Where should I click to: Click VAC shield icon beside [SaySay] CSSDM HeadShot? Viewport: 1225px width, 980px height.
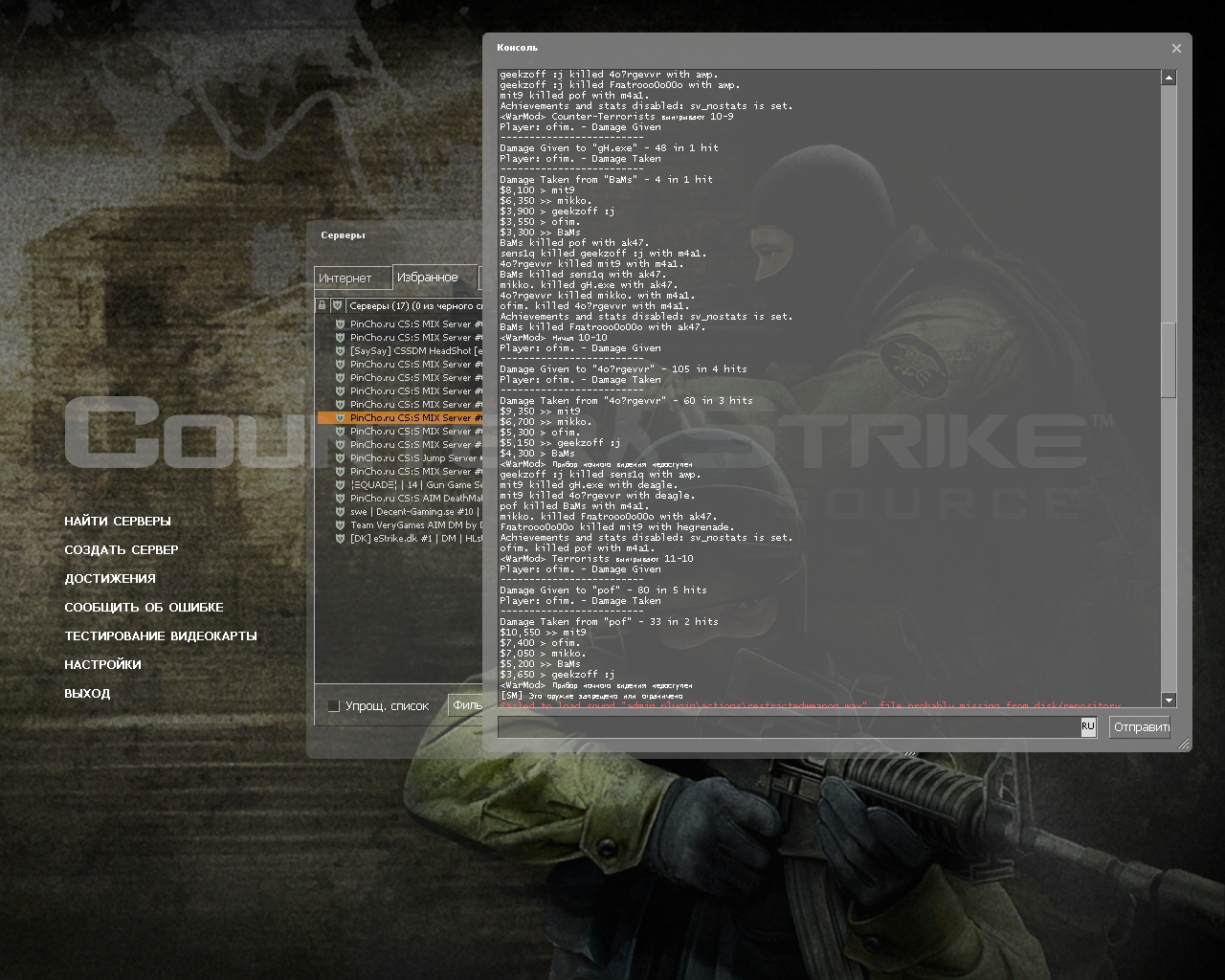pyautogui.click(x=340, y=351)
